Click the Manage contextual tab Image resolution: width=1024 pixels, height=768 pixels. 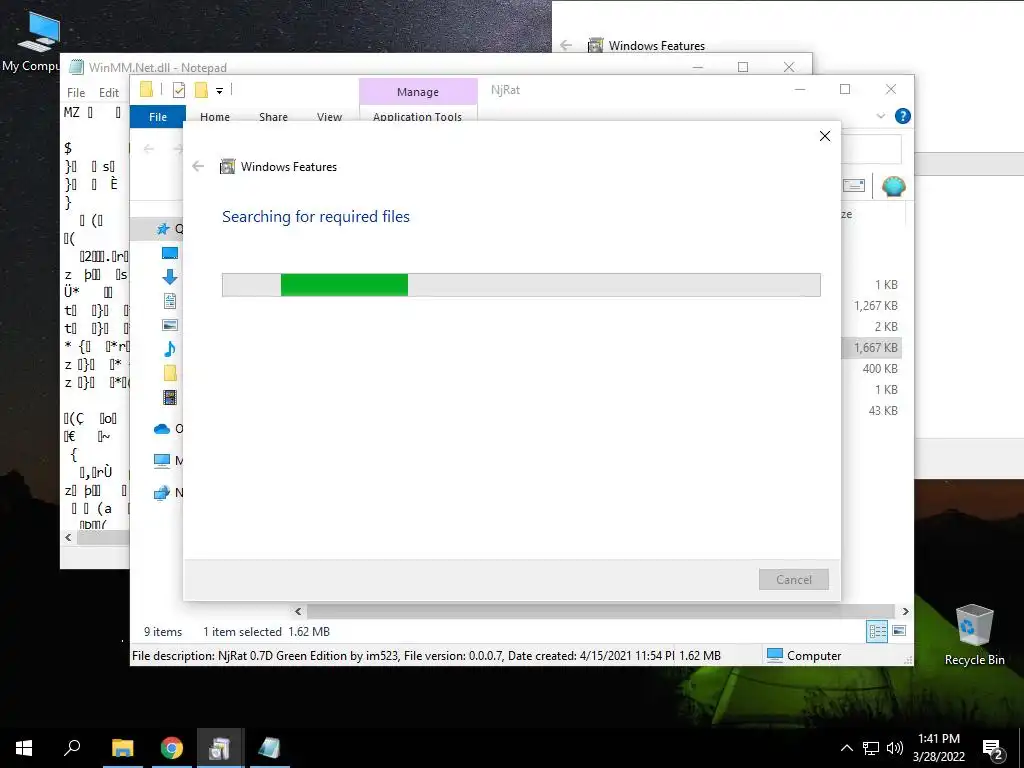(x=418, y=91)
